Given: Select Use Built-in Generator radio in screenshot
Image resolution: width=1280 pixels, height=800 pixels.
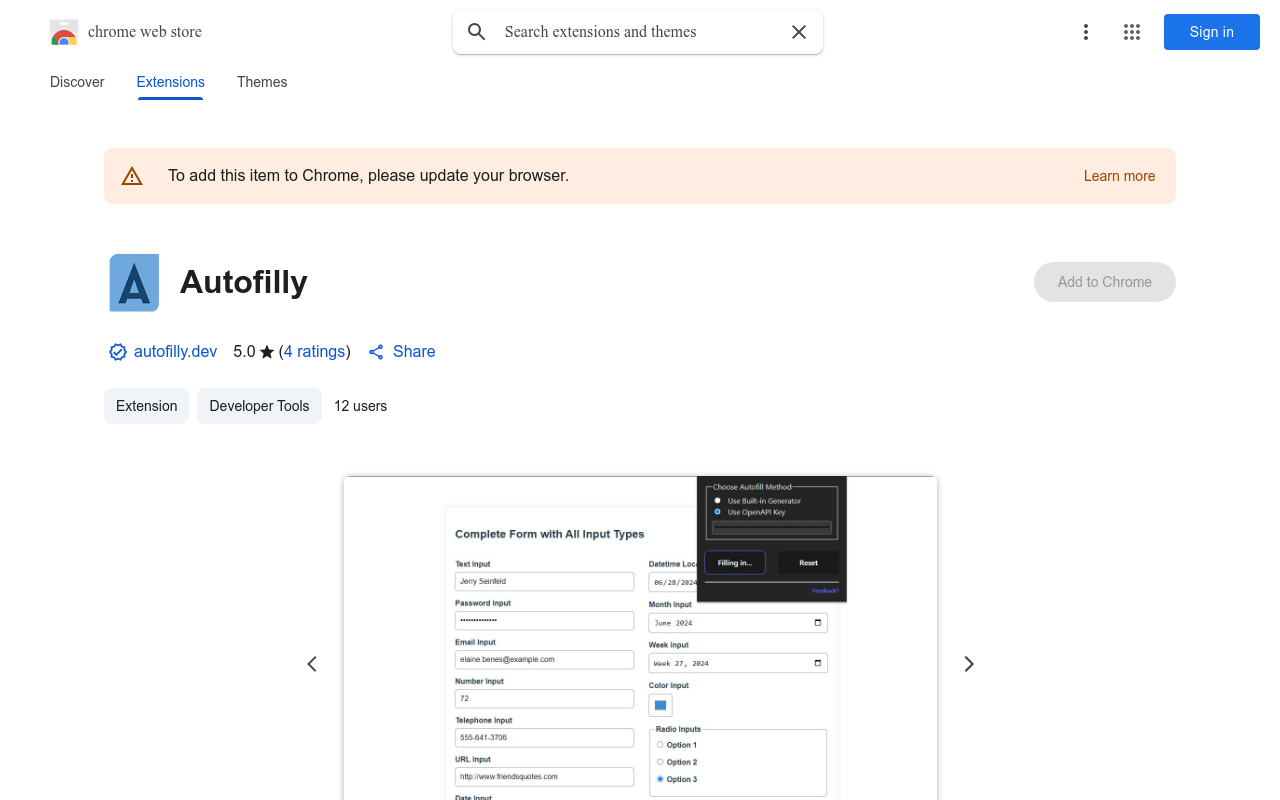Looking at the screenshot, I should [717, 500].
